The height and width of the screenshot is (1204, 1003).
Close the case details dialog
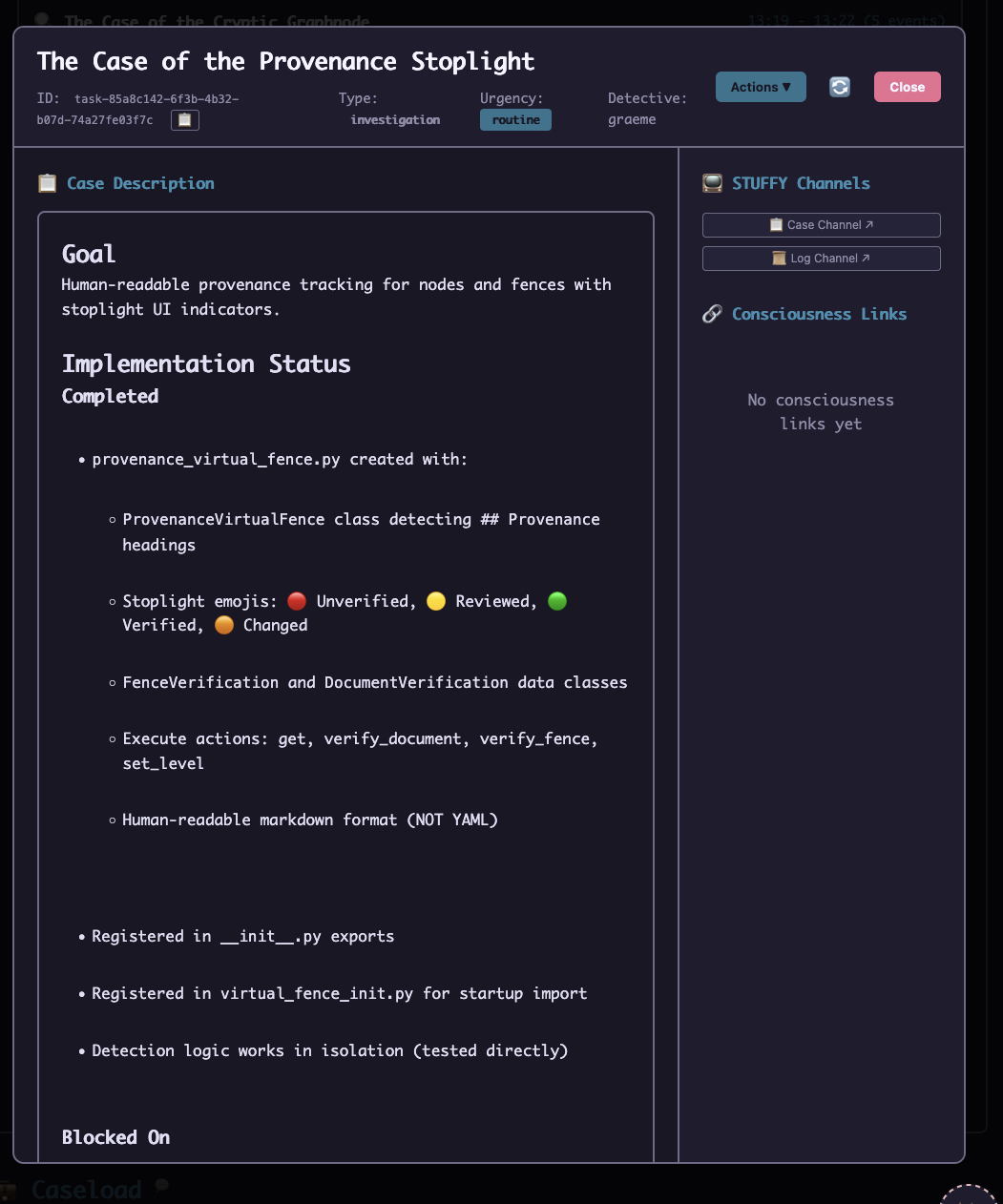click(x=907, y=87)
